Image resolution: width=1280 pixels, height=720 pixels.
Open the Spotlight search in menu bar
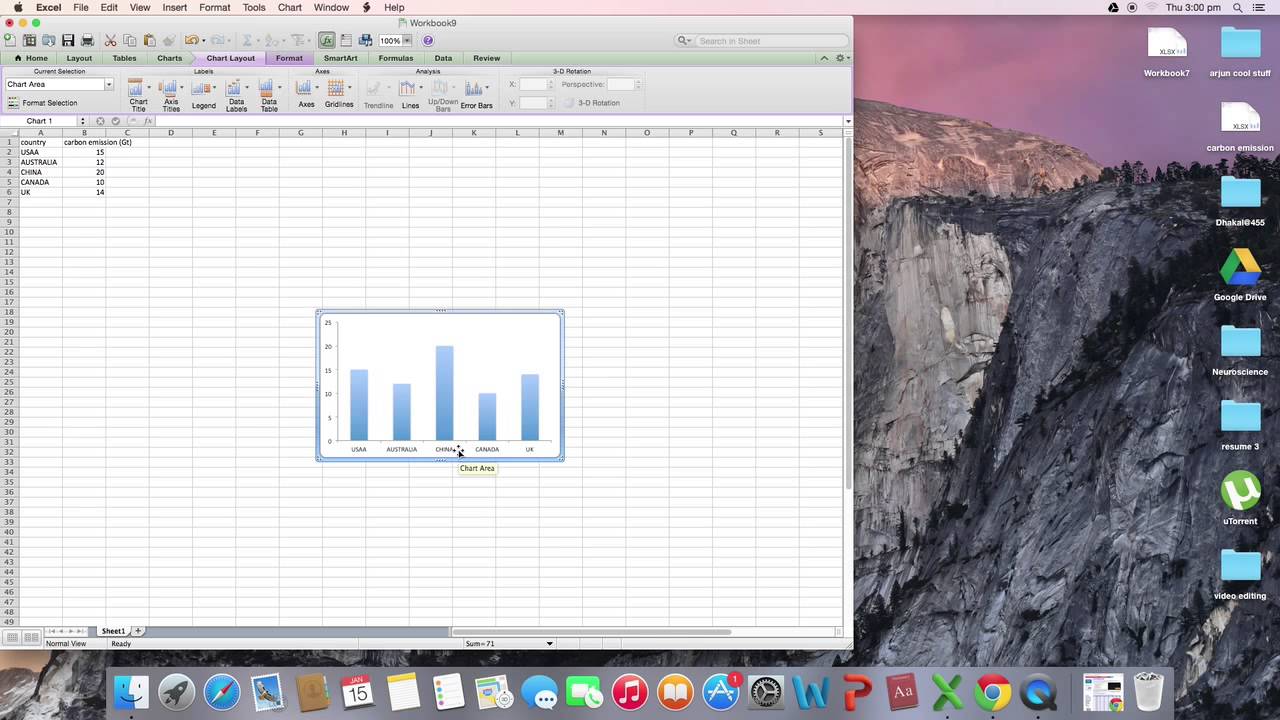point(1238,7)
